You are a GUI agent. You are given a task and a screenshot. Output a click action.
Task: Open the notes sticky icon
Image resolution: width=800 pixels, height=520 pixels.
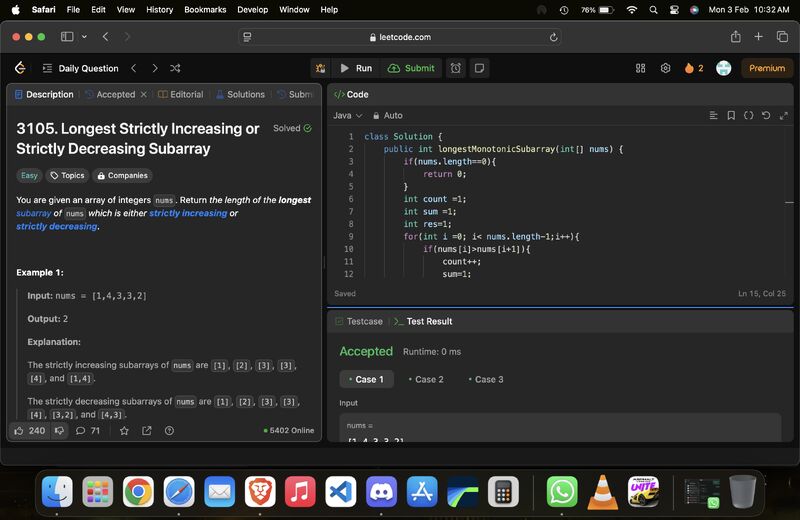[479, 68]
